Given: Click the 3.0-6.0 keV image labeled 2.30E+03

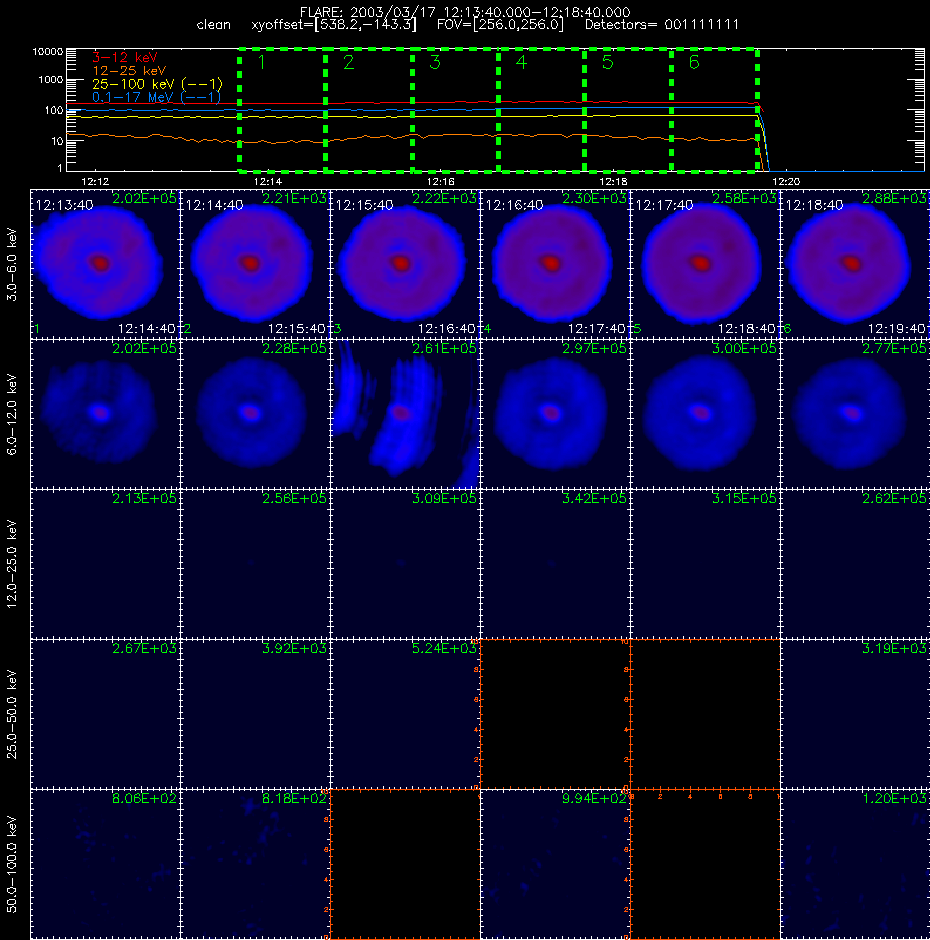Looking at the screenshot, I should (x=555, y=264).
